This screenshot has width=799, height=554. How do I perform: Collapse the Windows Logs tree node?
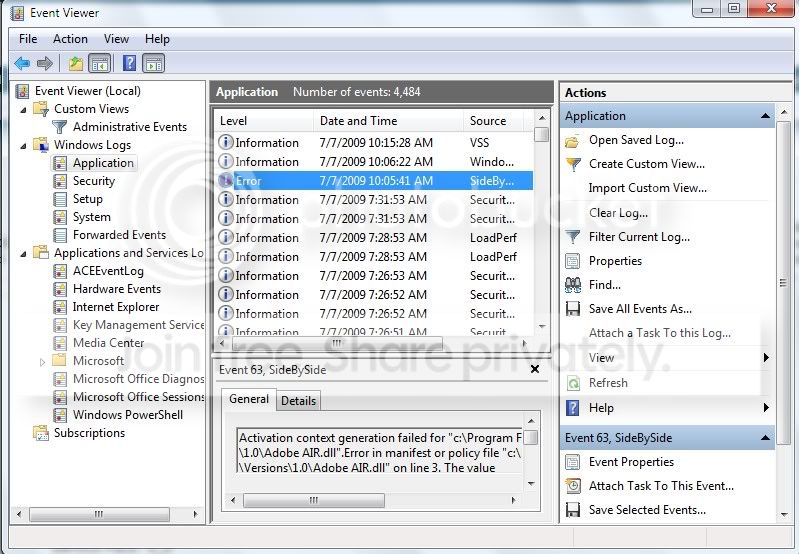23,146
